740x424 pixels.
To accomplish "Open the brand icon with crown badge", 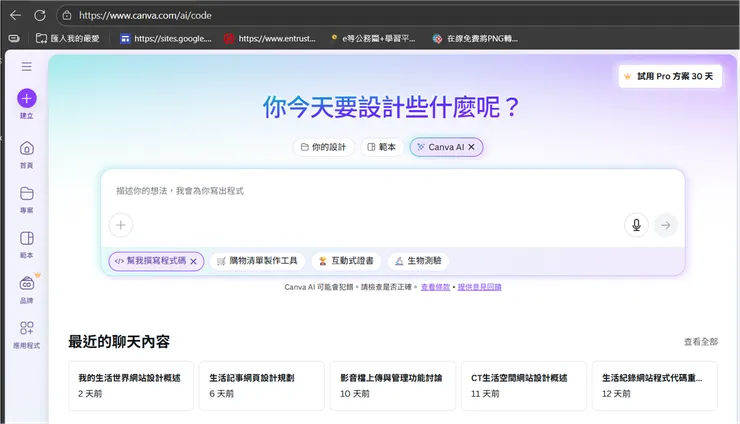I will [x=27, y=283].
